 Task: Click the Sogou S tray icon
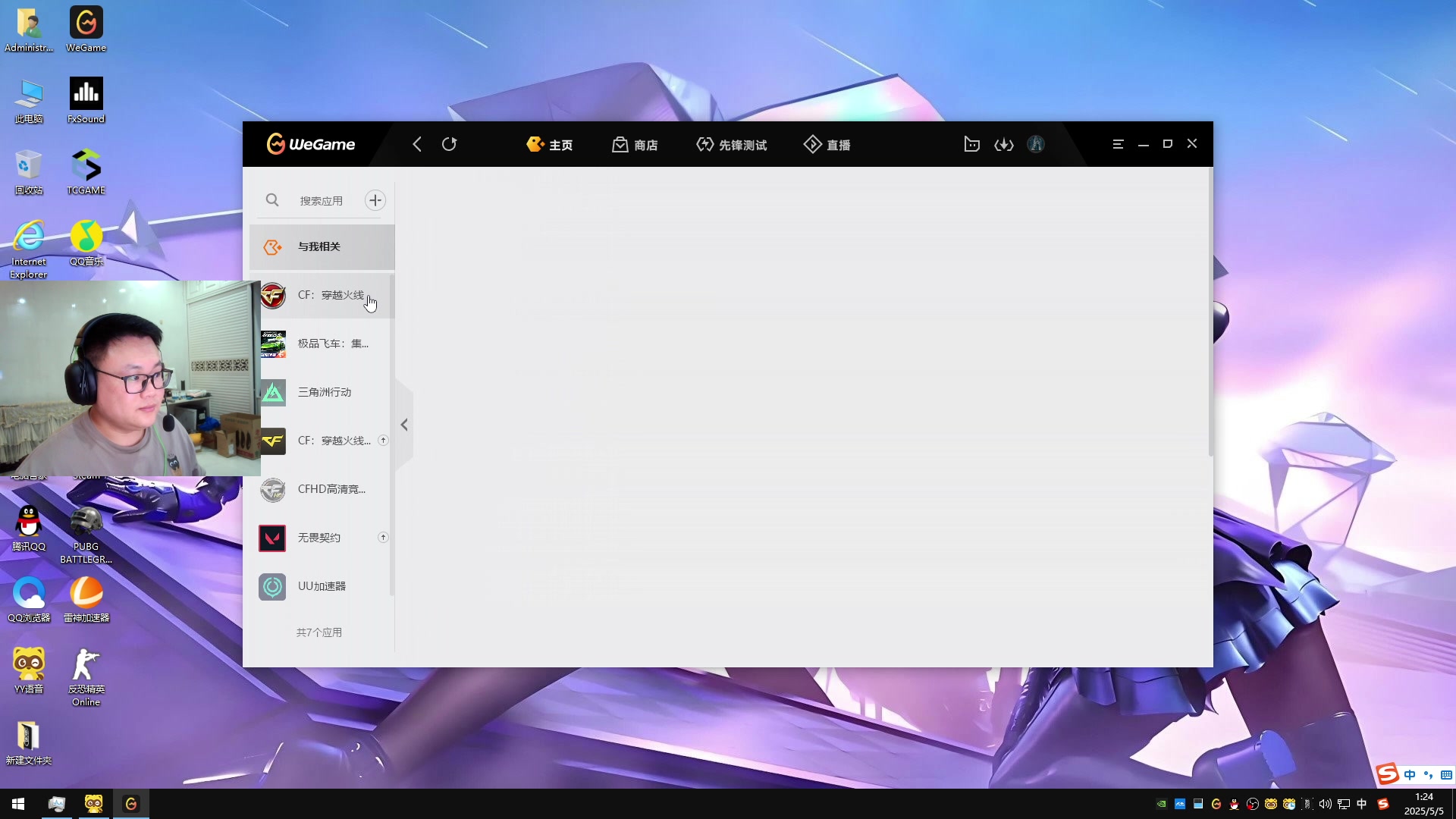1383,804
